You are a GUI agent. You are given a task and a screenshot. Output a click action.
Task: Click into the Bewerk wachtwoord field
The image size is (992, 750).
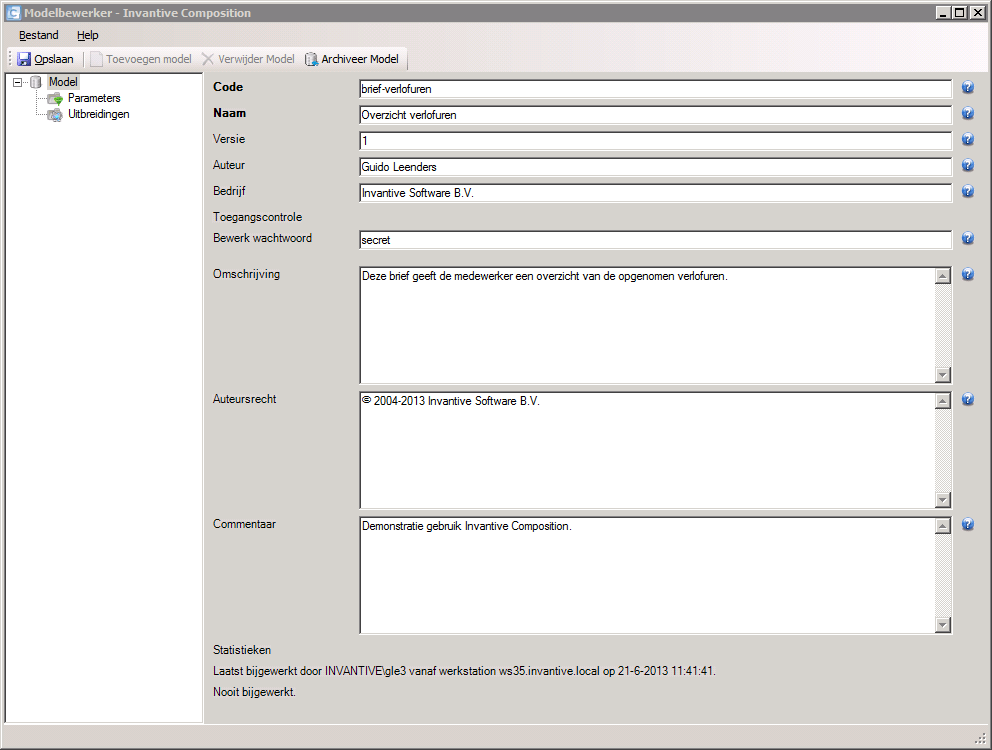point(655,240)
